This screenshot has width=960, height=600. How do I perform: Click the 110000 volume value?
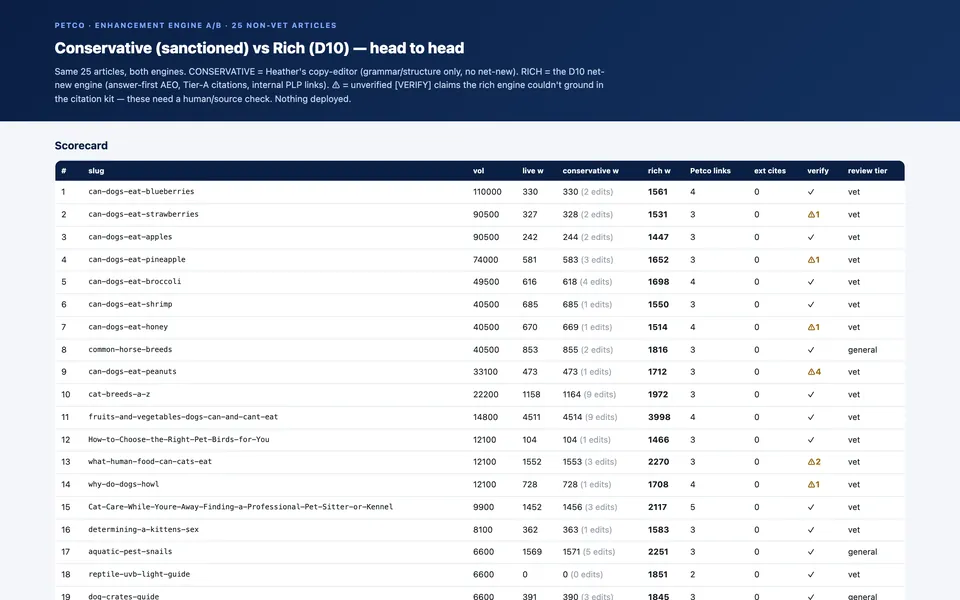pos(487,192)
